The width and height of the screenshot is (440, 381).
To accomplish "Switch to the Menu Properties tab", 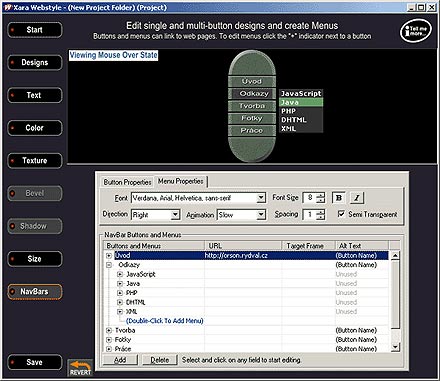I will tap(181, 181).
